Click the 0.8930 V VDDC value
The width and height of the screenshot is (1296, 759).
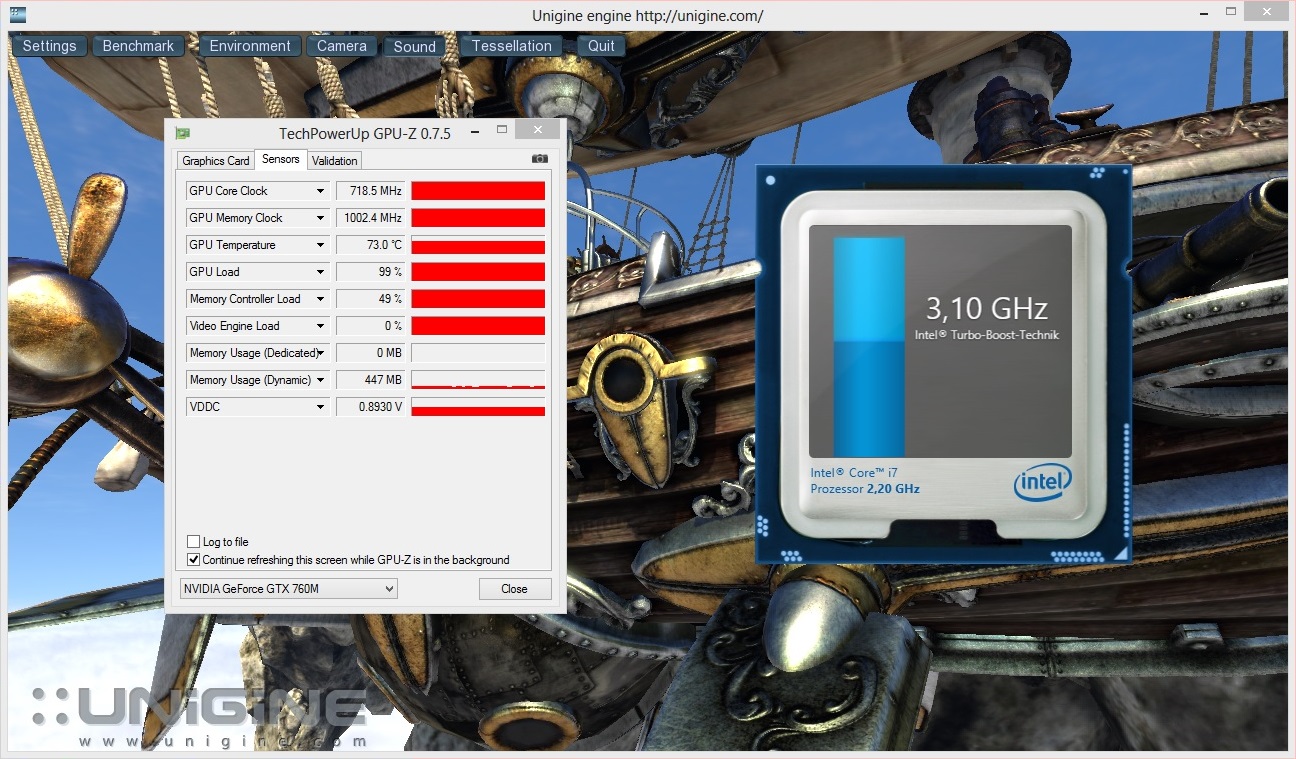tap(370, 407)
